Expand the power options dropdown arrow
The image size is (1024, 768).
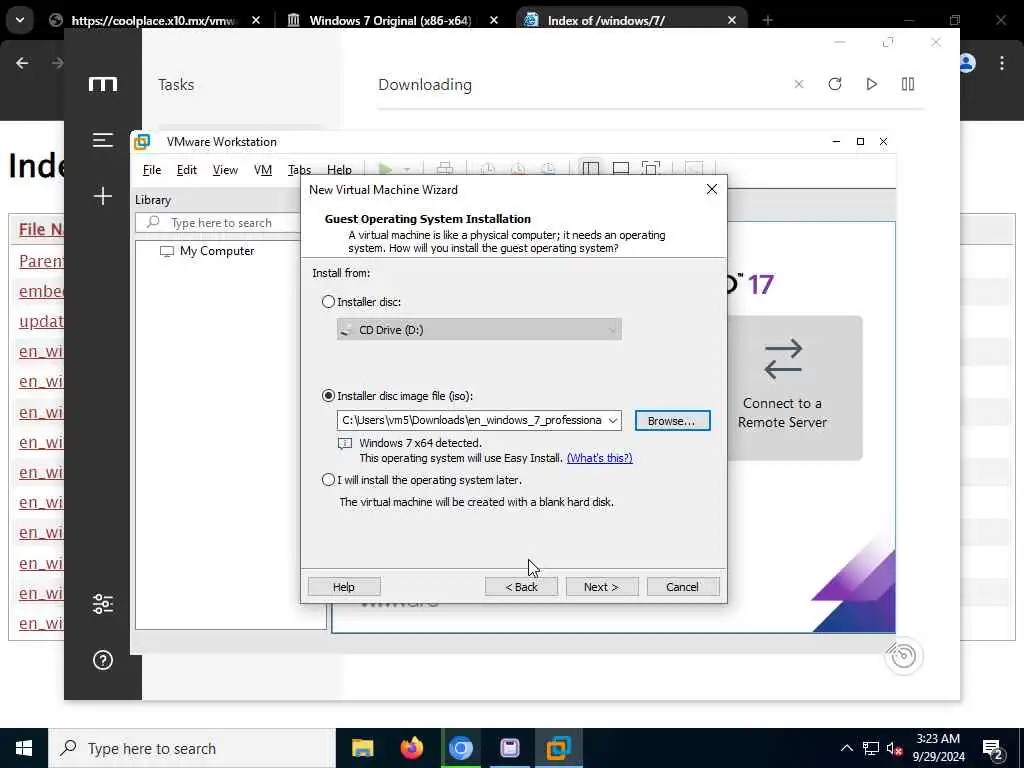(x=406, y=170)
